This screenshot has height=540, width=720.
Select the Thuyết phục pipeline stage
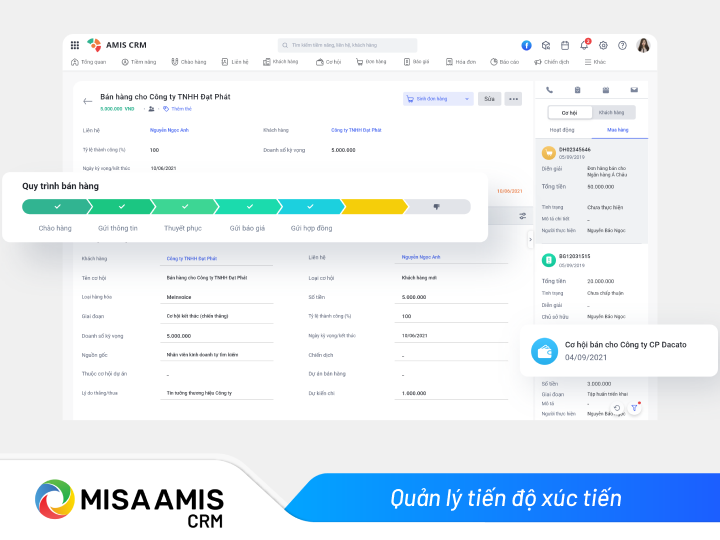(184, 207)
